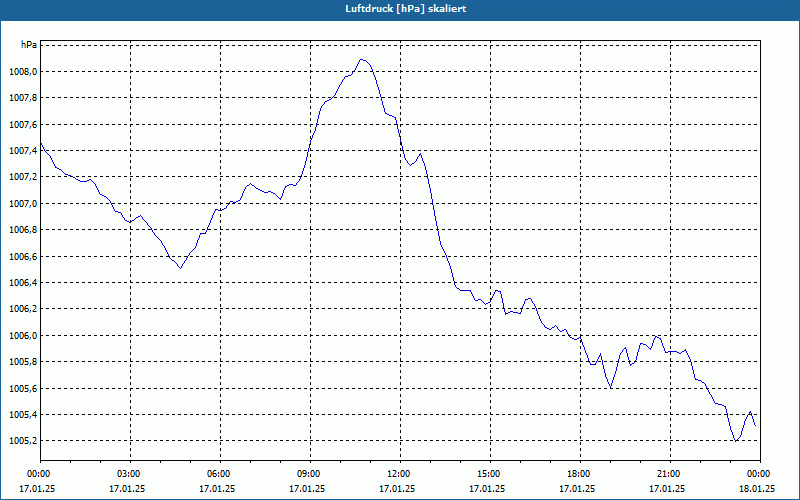The height and width of the screenshot is (500, 800).
Task: Click the 00:00 time label above 18.01.25
Action: click(760, 474)
